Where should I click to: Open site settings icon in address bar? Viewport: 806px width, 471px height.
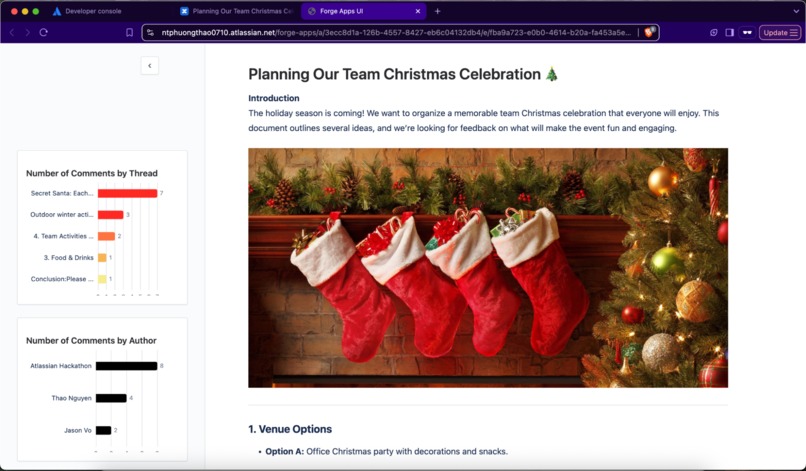[150, 32]
